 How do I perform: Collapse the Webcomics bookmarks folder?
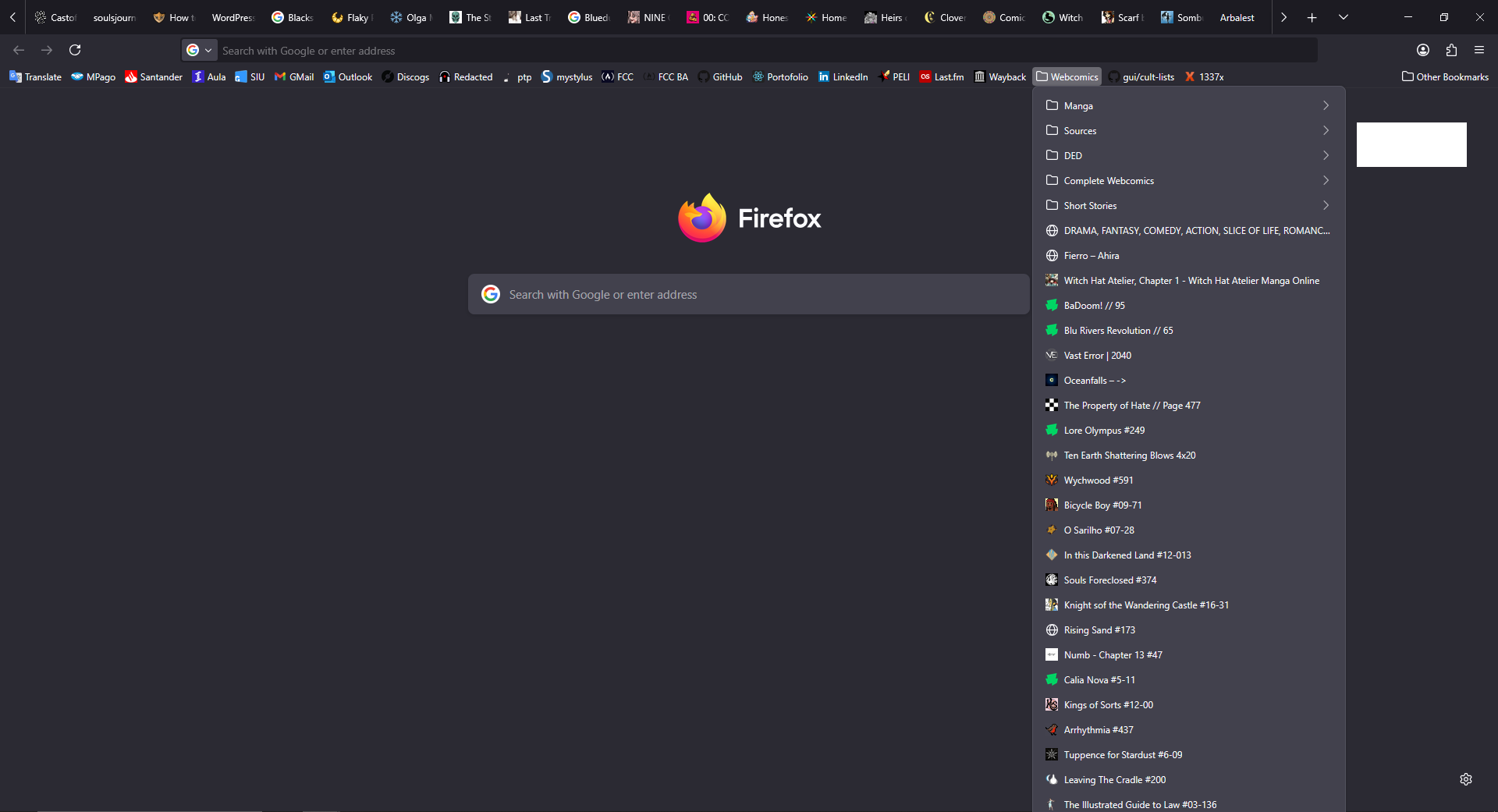click(x=1067, y=76)
